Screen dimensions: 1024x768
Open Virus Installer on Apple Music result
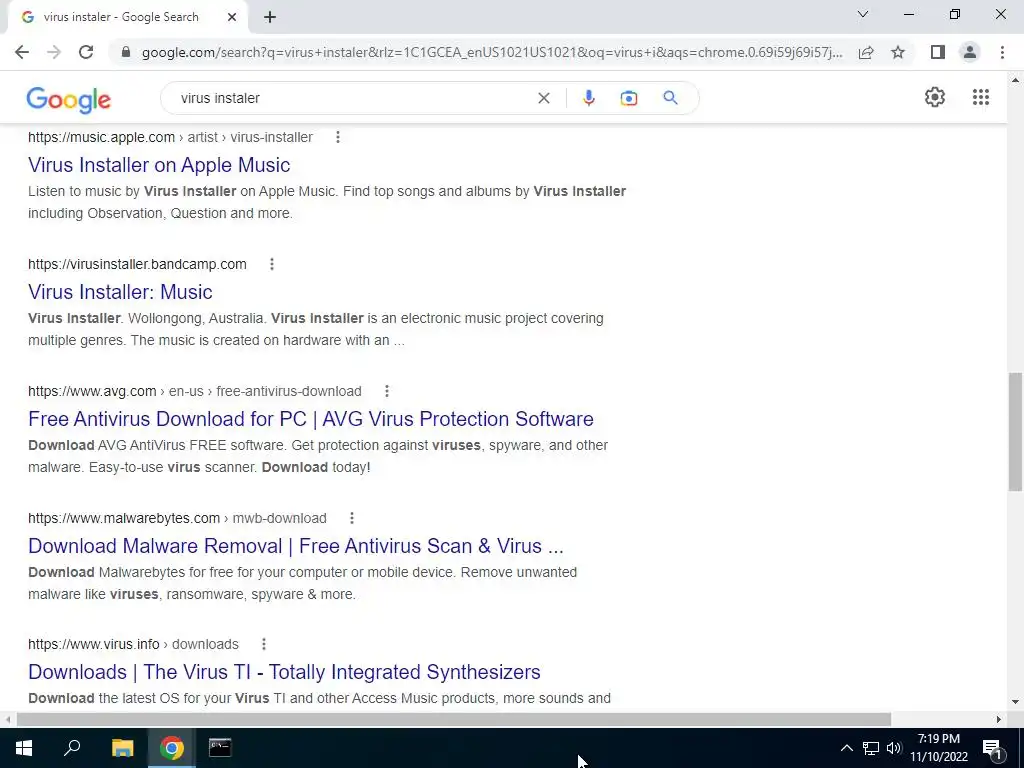[159, 165]
